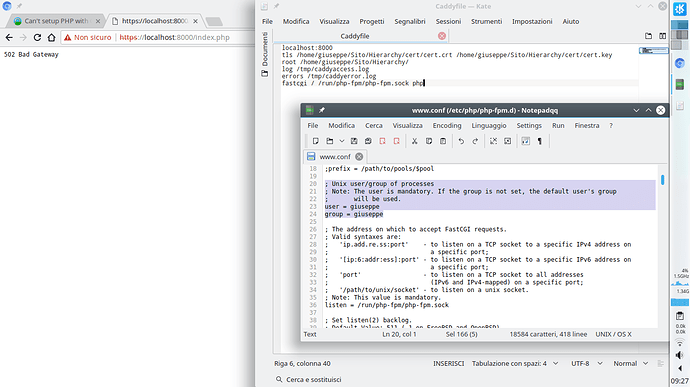Open Kate Aiuto menu
690x387 pixels.
(x=570, y=21)
